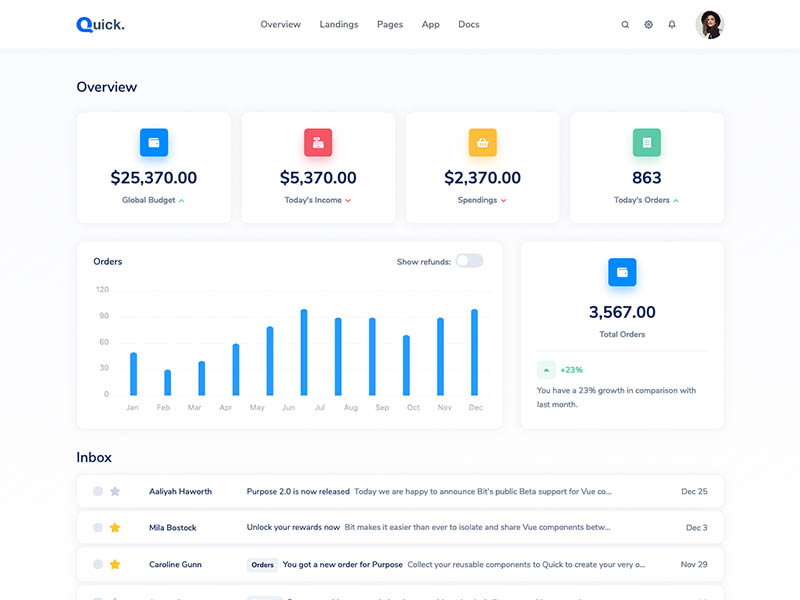
Task: Click the yellow Spendings basket icon
Action: click(482, 142)
